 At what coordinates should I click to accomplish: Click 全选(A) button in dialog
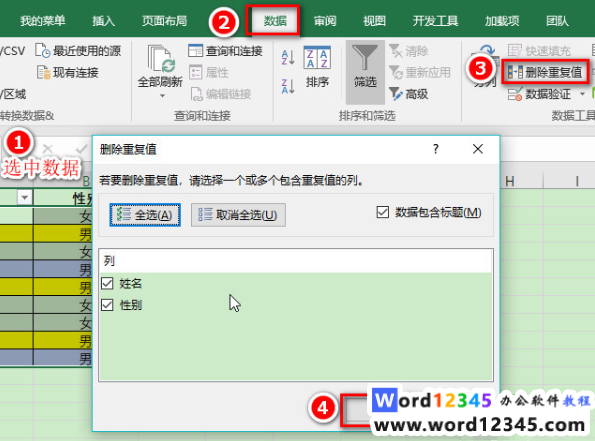(145, 215)
